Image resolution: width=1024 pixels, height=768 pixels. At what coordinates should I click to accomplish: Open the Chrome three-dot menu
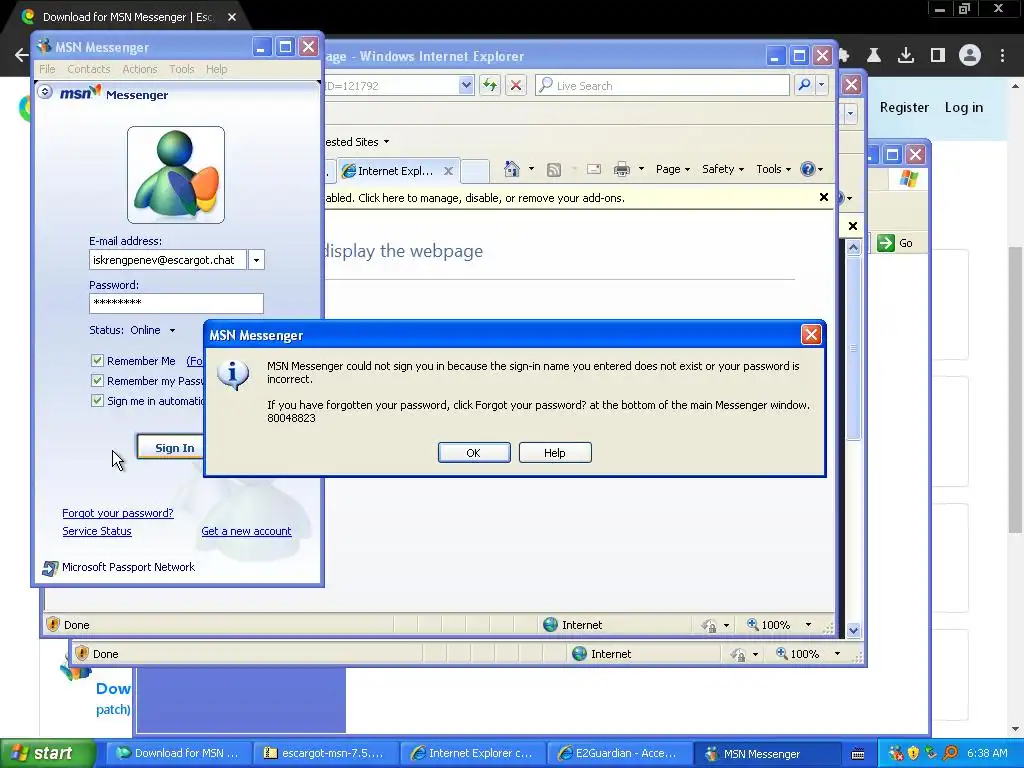pyautogui.click(x=1002, y=56)
